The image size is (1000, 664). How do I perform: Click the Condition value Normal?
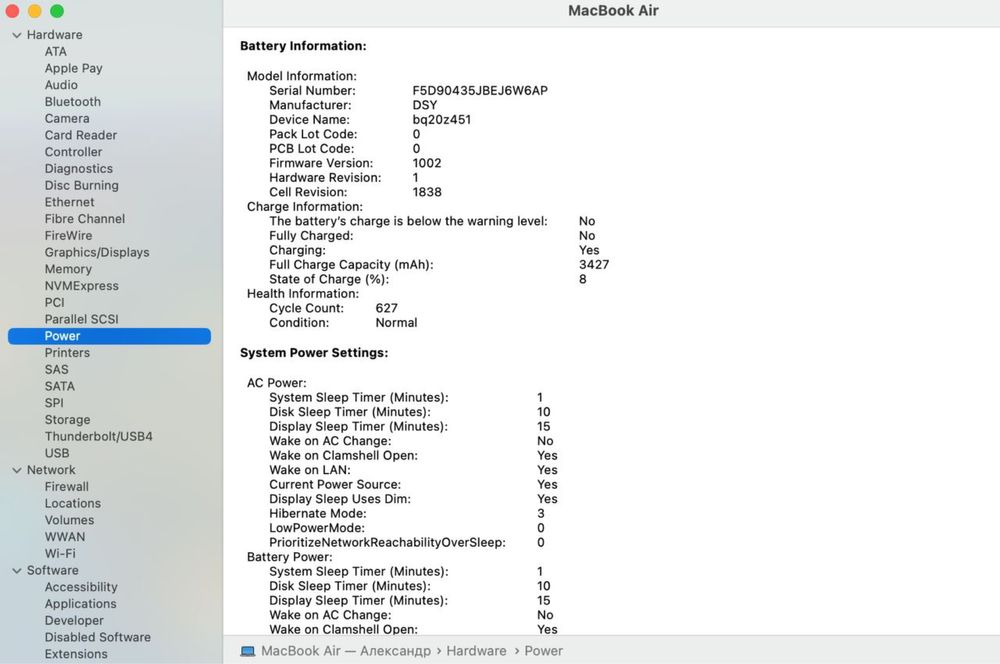tap(396, 323)
